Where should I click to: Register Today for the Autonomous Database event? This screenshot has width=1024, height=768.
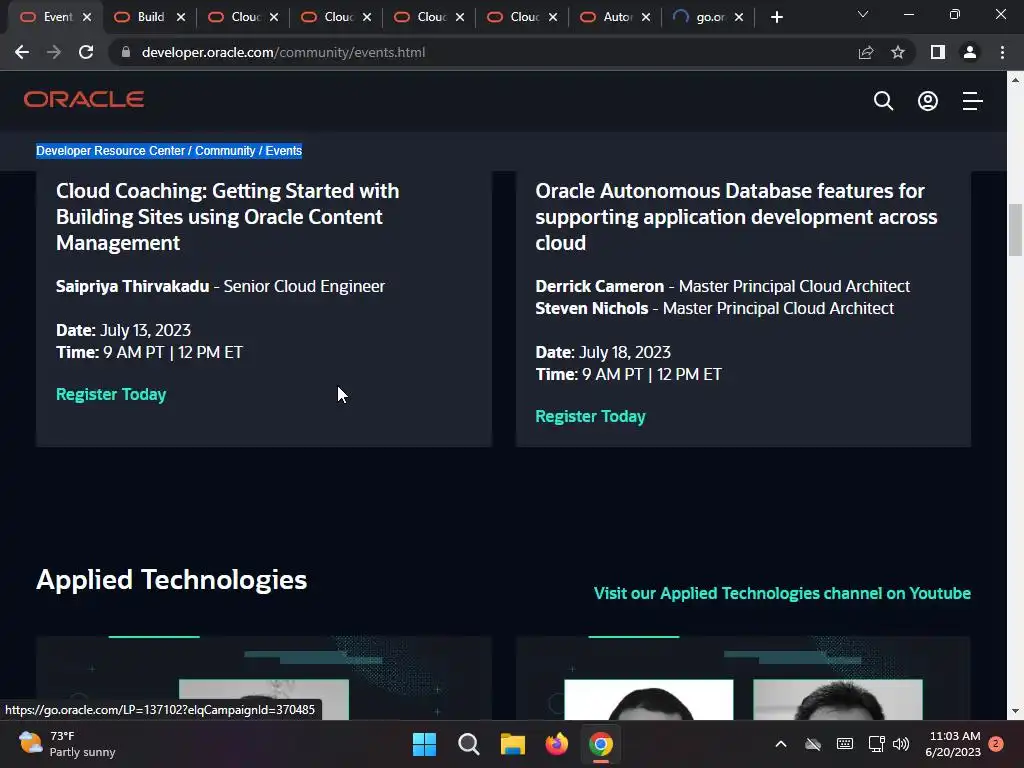pyautogui.click(x=590, y=417)
